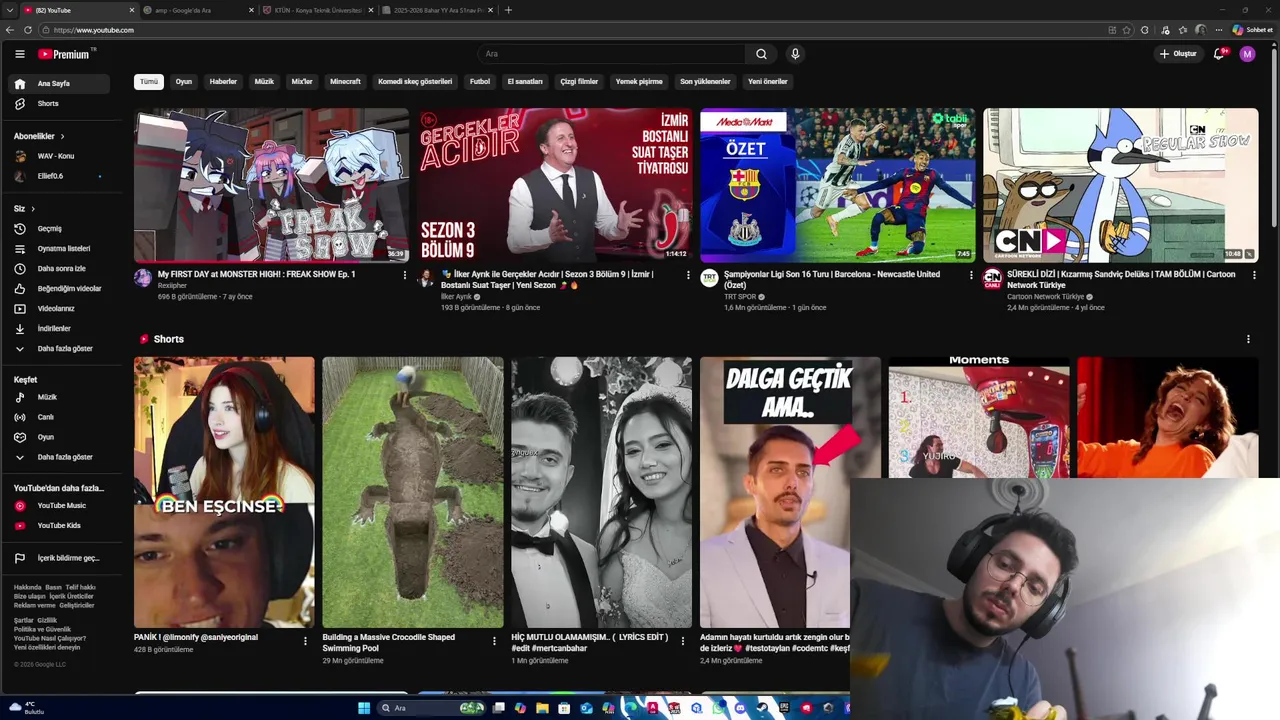
Task: Open options menu for İlker Ayrık video
Action: click(688, 275)
